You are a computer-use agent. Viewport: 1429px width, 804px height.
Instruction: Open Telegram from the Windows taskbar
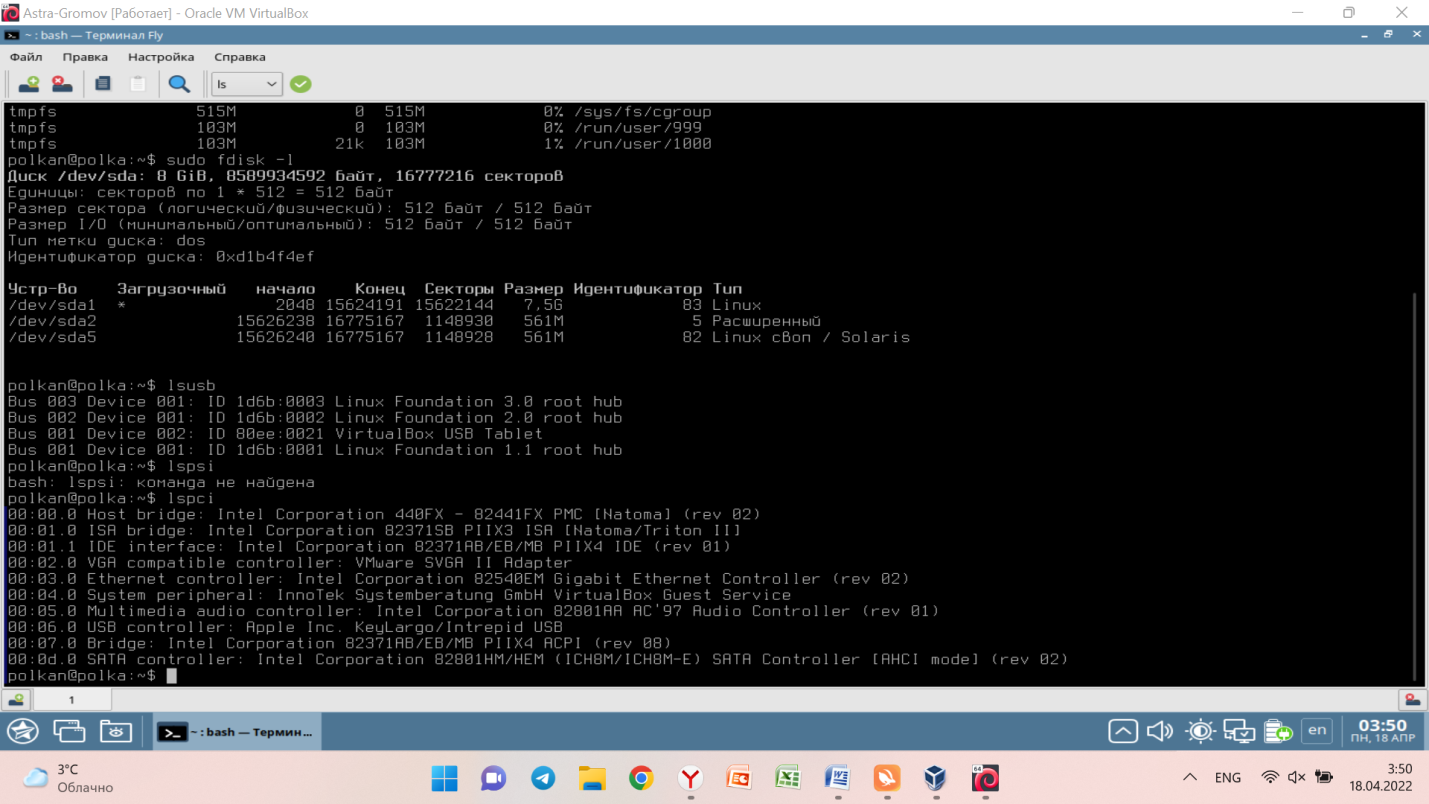pyautogui.click(x=543, y=778)
